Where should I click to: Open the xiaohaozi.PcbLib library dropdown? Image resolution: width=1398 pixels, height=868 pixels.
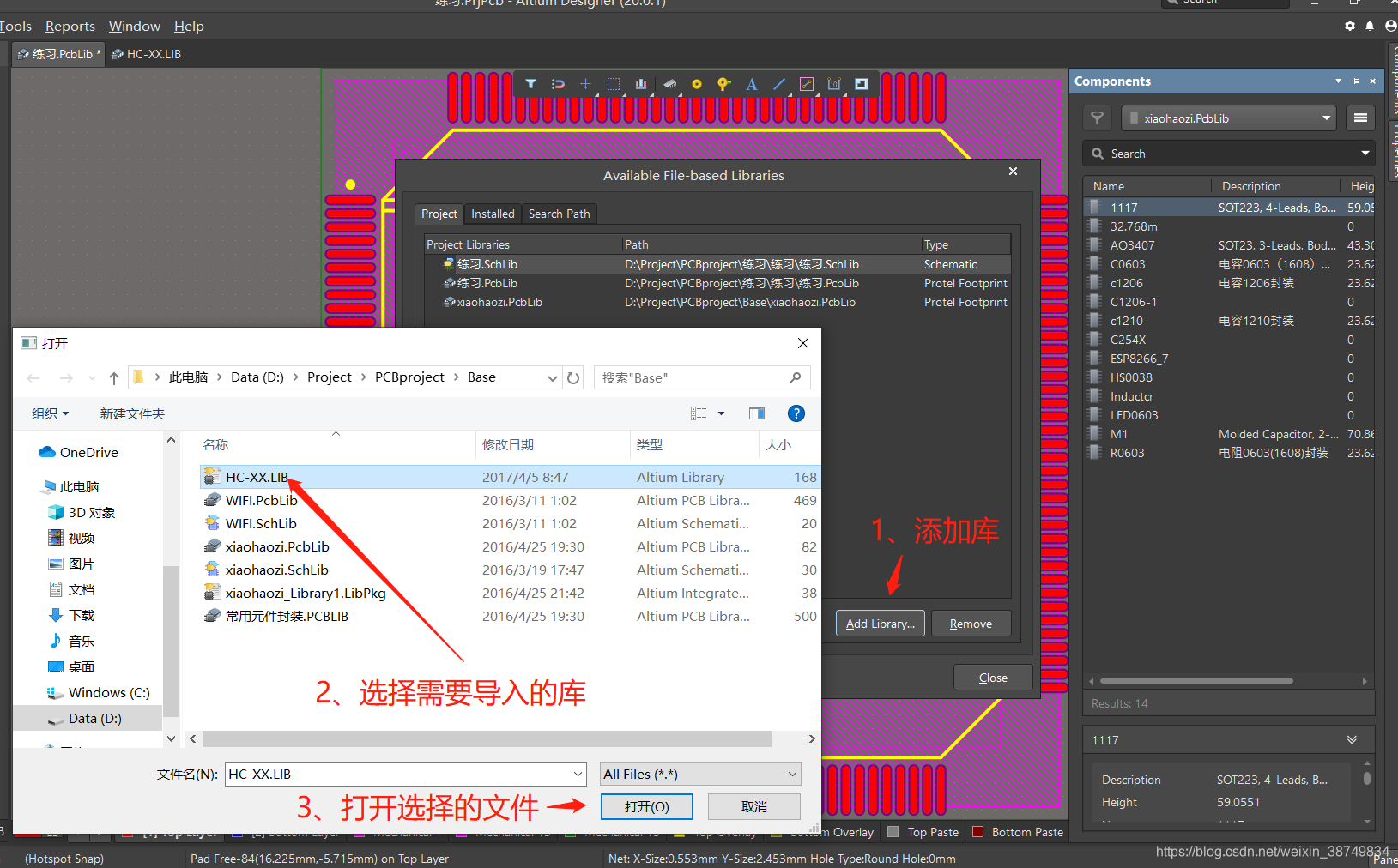[1327, 118]
